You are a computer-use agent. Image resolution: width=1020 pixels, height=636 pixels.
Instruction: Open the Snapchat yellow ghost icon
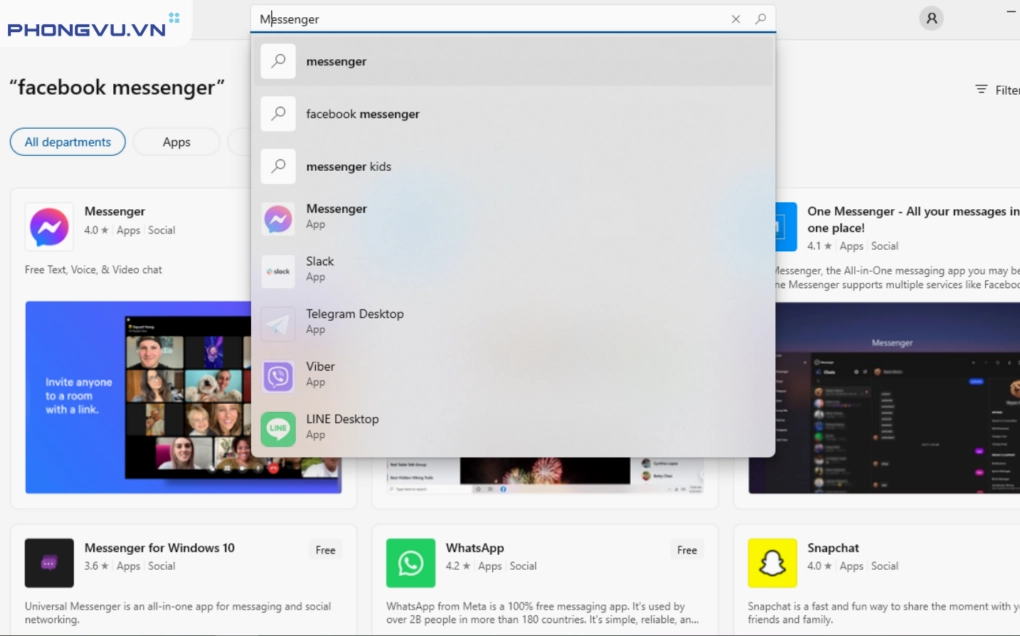(x=772, y=563)
